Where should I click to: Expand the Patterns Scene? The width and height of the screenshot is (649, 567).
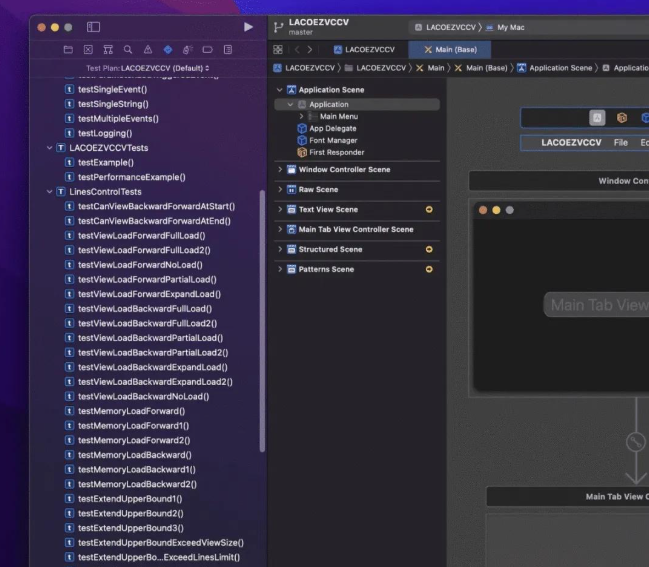point(280,269)
